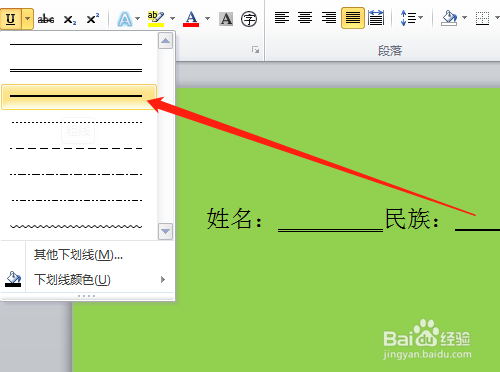Image resolution: width=500 pixels, height=372 pixels.
Task: Click the double-underlined blank after 姓名
Action: (330, 229)
